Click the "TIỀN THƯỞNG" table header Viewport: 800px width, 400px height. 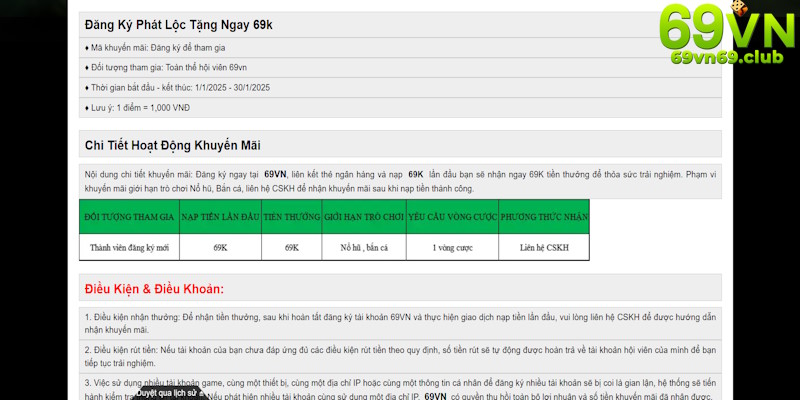tap(292, 217)
